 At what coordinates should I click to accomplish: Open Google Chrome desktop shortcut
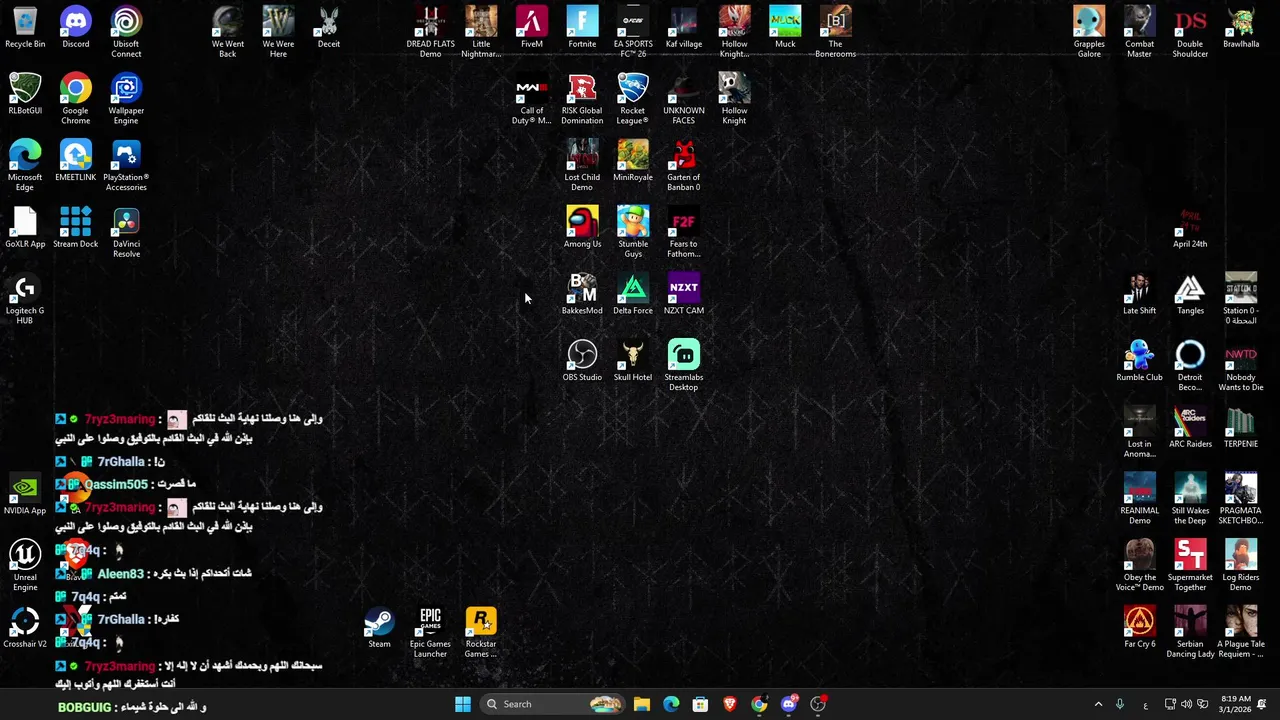[76, 99]
